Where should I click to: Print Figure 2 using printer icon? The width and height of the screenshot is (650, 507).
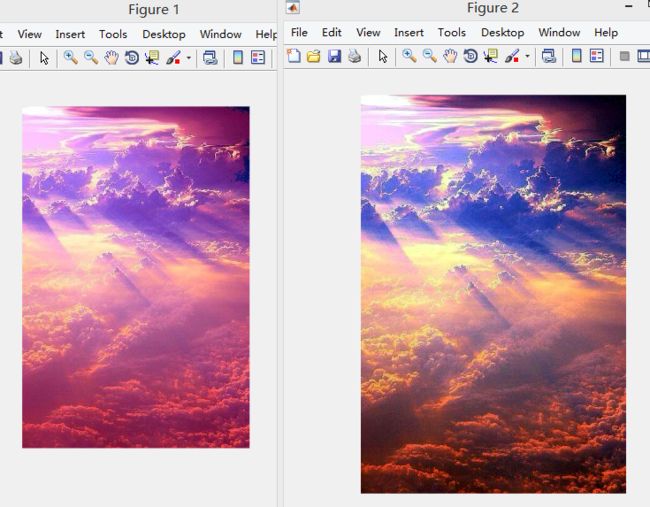click(354, 56)
